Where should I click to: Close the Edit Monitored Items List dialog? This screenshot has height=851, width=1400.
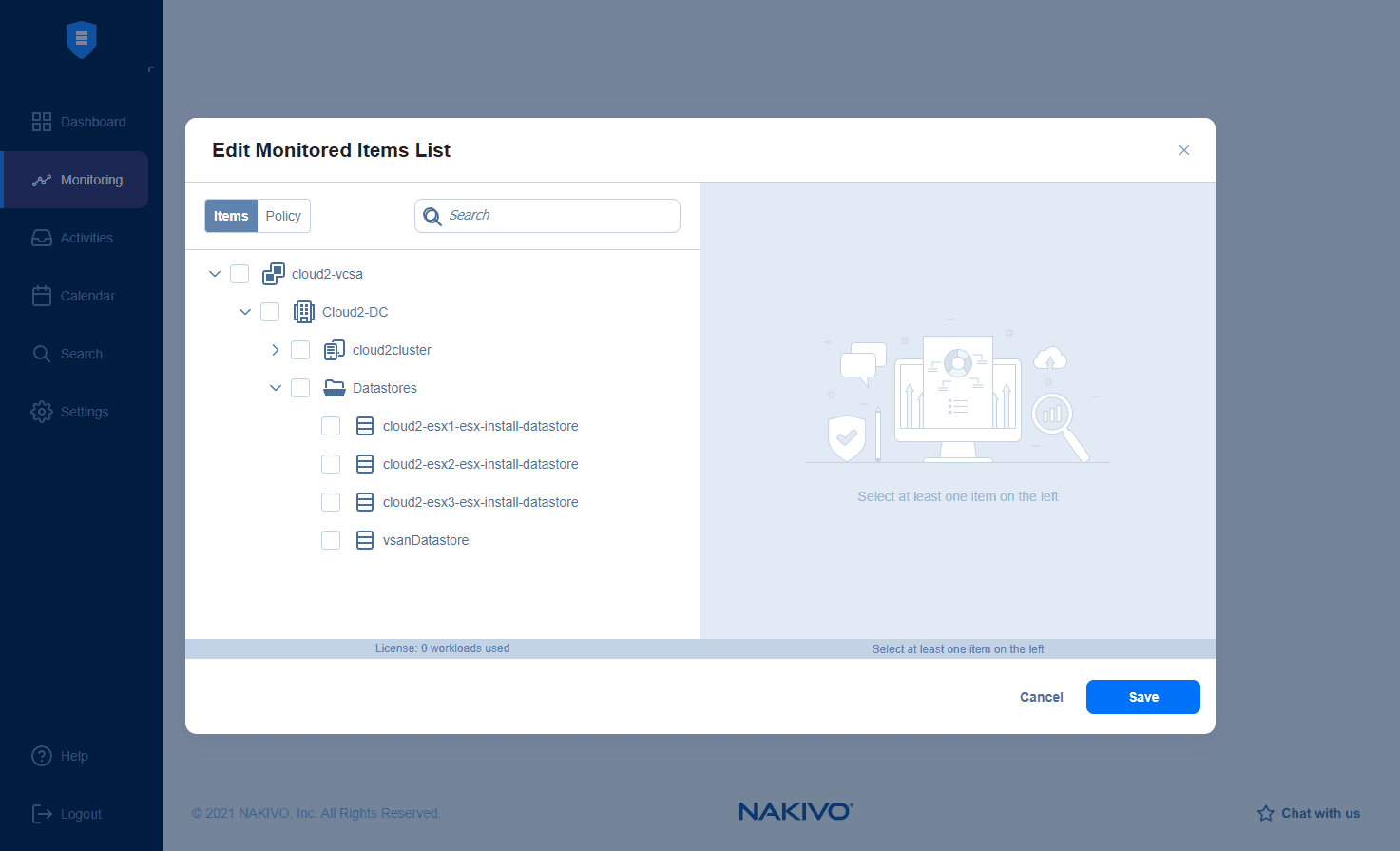(1184, 150)
